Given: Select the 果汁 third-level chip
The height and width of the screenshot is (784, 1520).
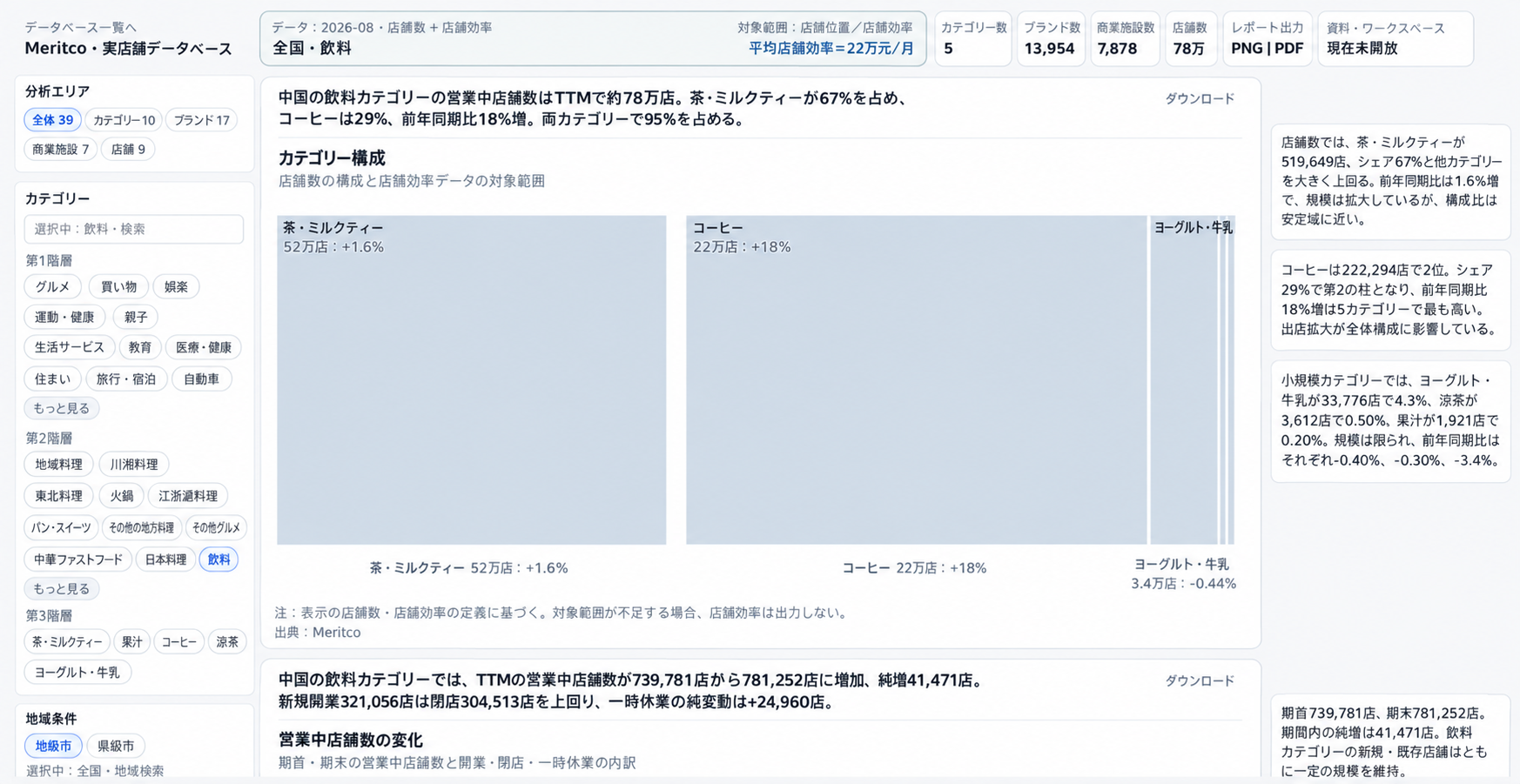Looking at the screenshot, I should click(x=131, y=641).
